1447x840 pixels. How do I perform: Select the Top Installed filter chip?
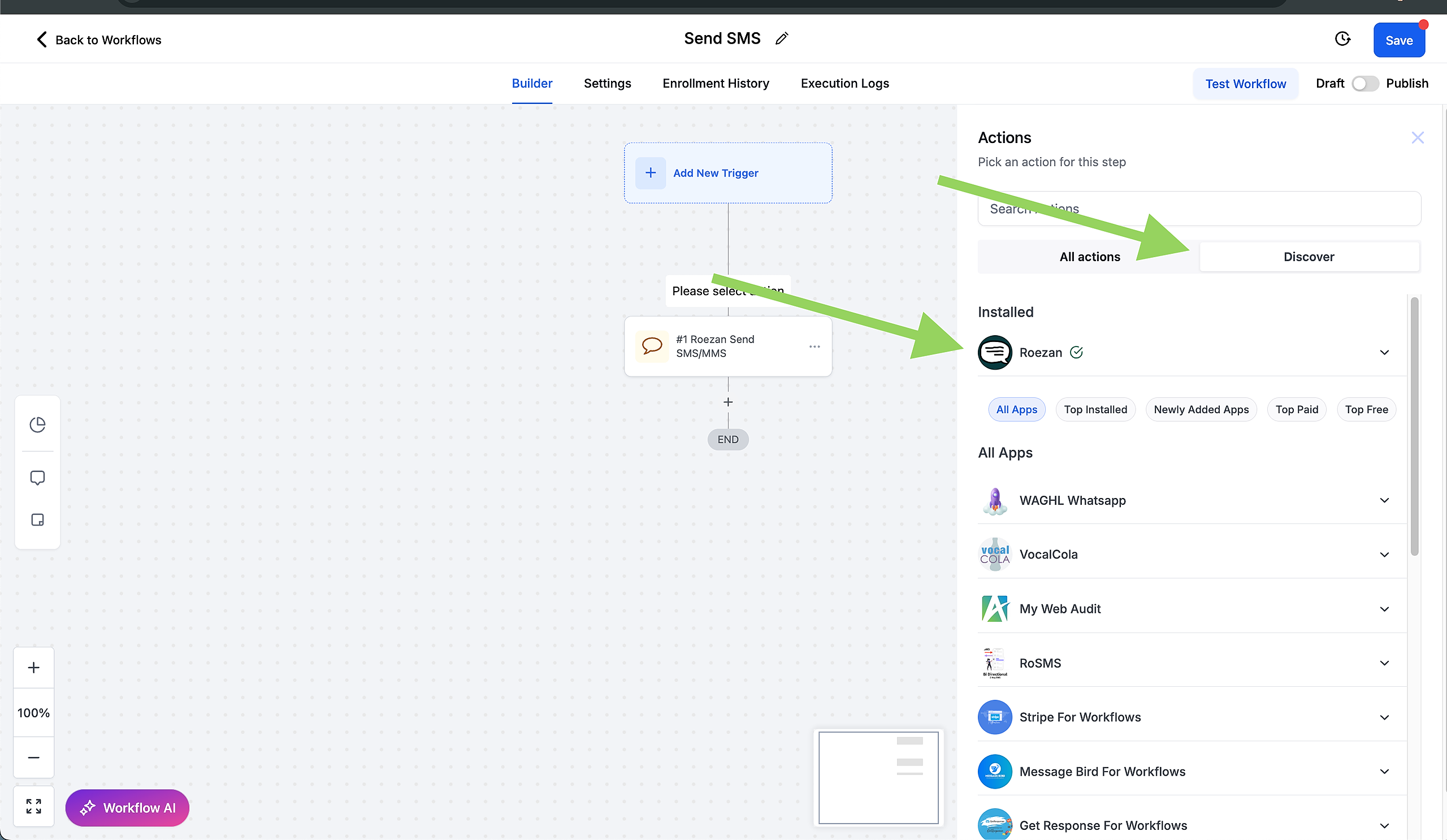point(1095,409)
